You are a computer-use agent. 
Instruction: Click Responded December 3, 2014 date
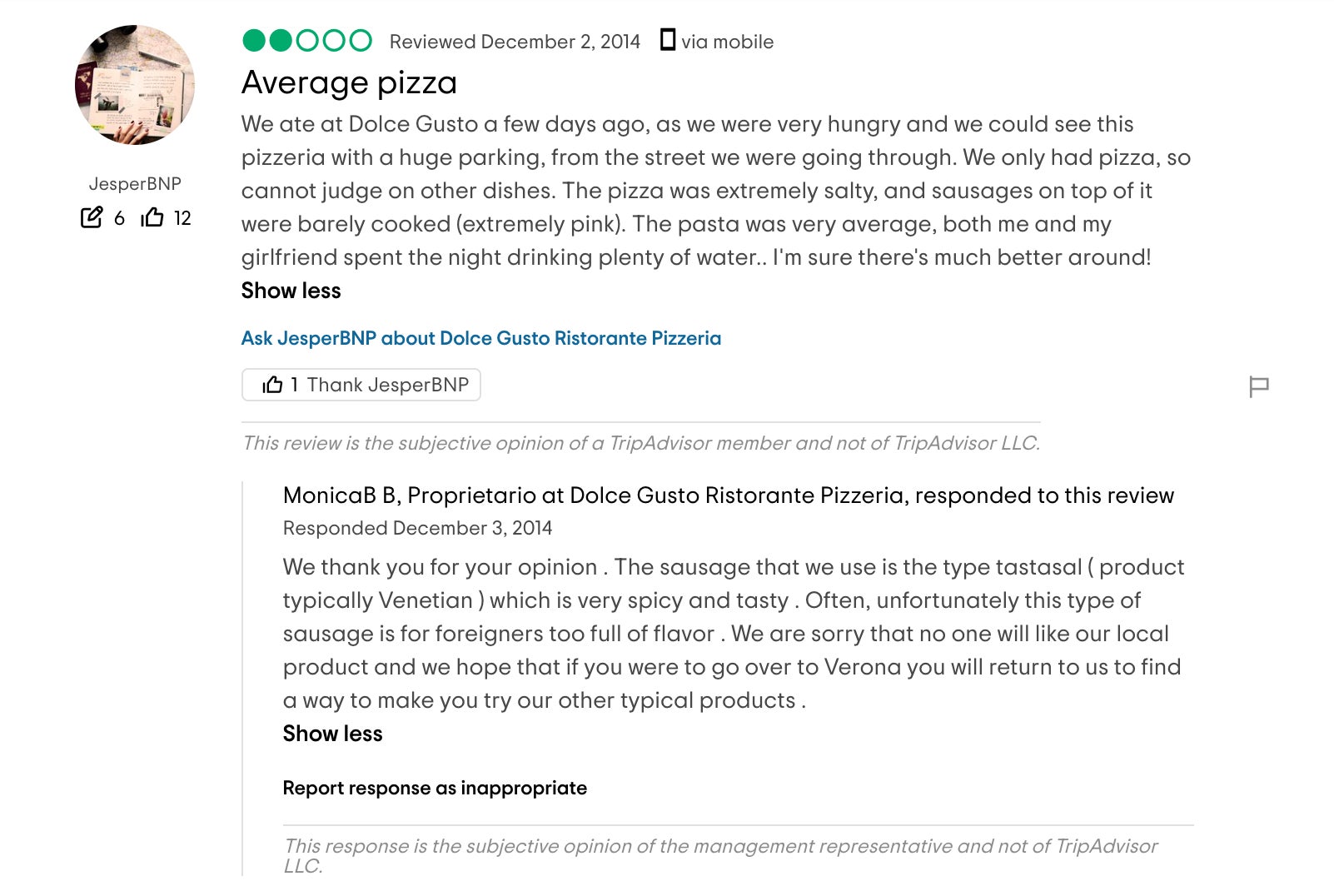[417, 528]
